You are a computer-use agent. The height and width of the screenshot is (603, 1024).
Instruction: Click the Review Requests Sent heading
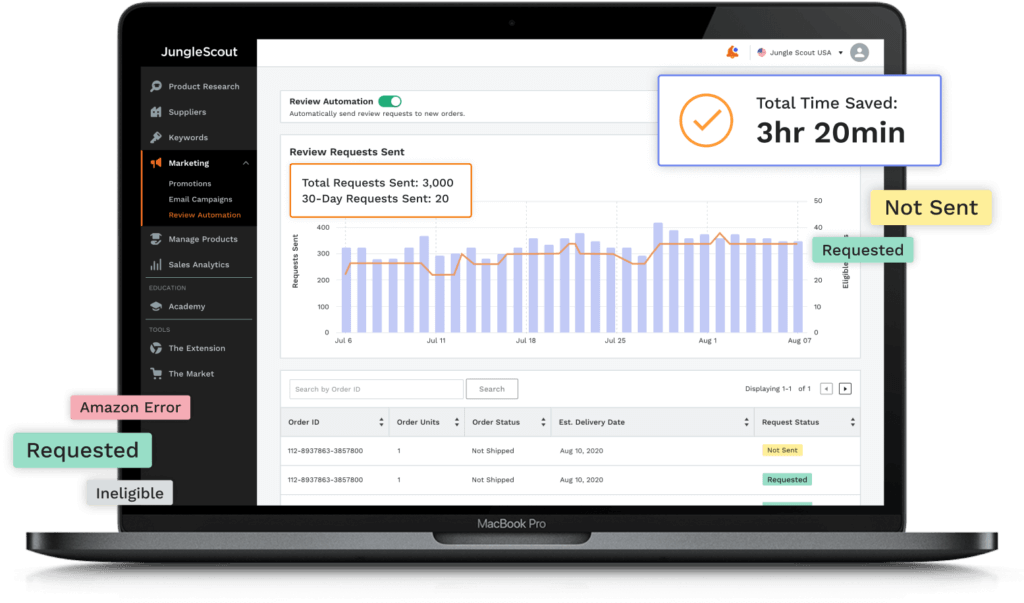pyautogui.click(x=347, y=152)
